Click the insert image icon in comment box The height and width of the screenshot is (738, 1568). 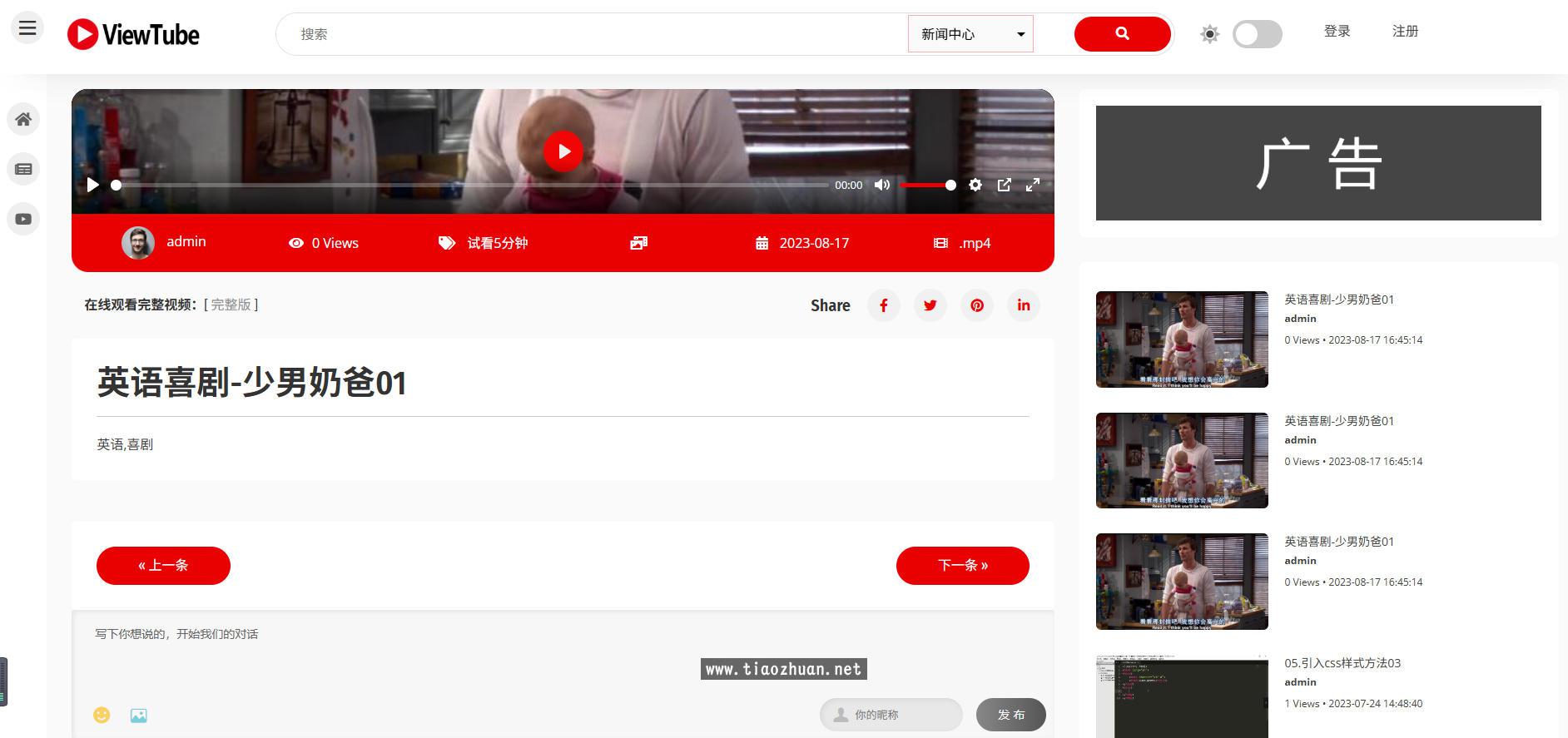(x=139, y=716)
